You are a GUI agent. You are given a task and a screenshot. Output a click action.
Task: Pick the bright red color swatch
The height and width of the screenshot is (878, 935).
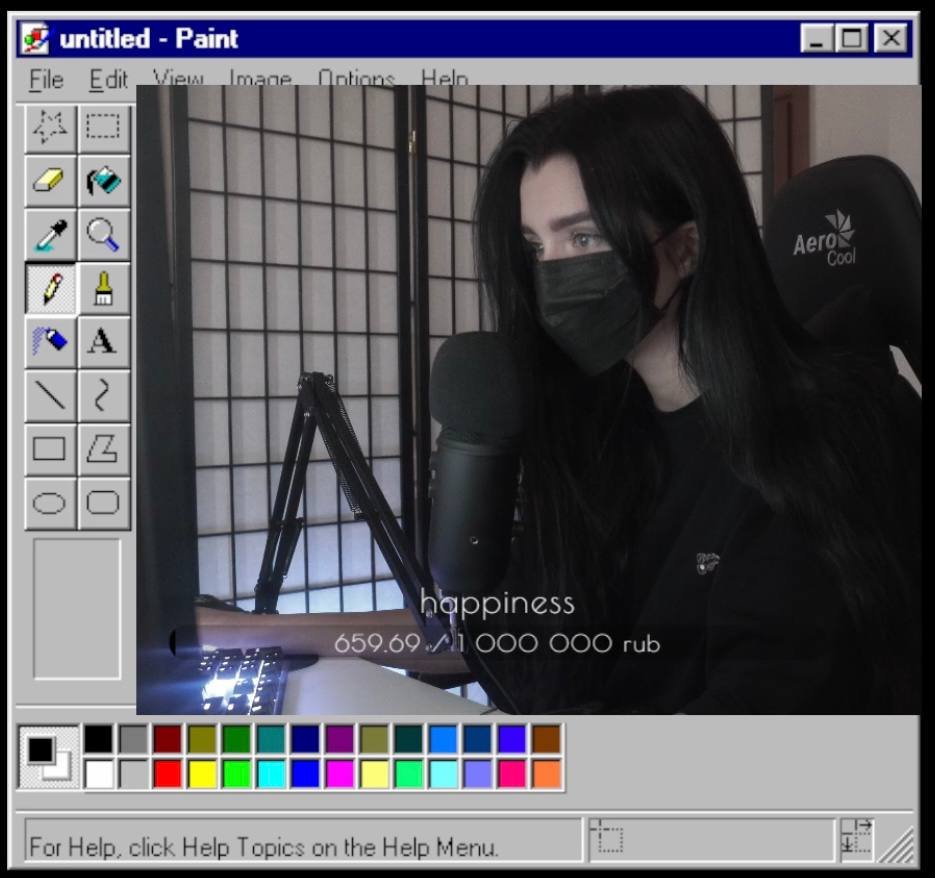tap(167, 774)
